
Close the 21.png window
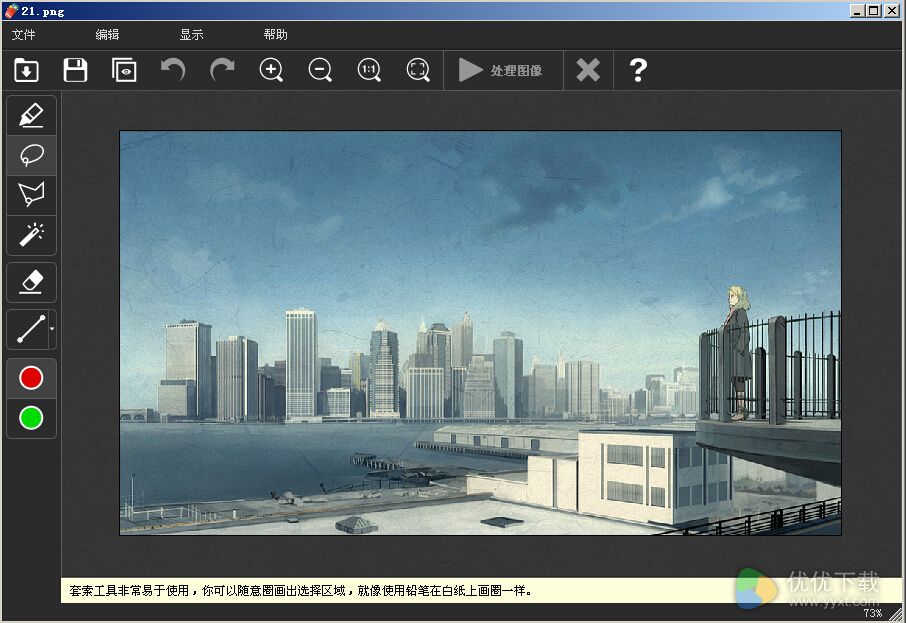[x=892, y=10]
